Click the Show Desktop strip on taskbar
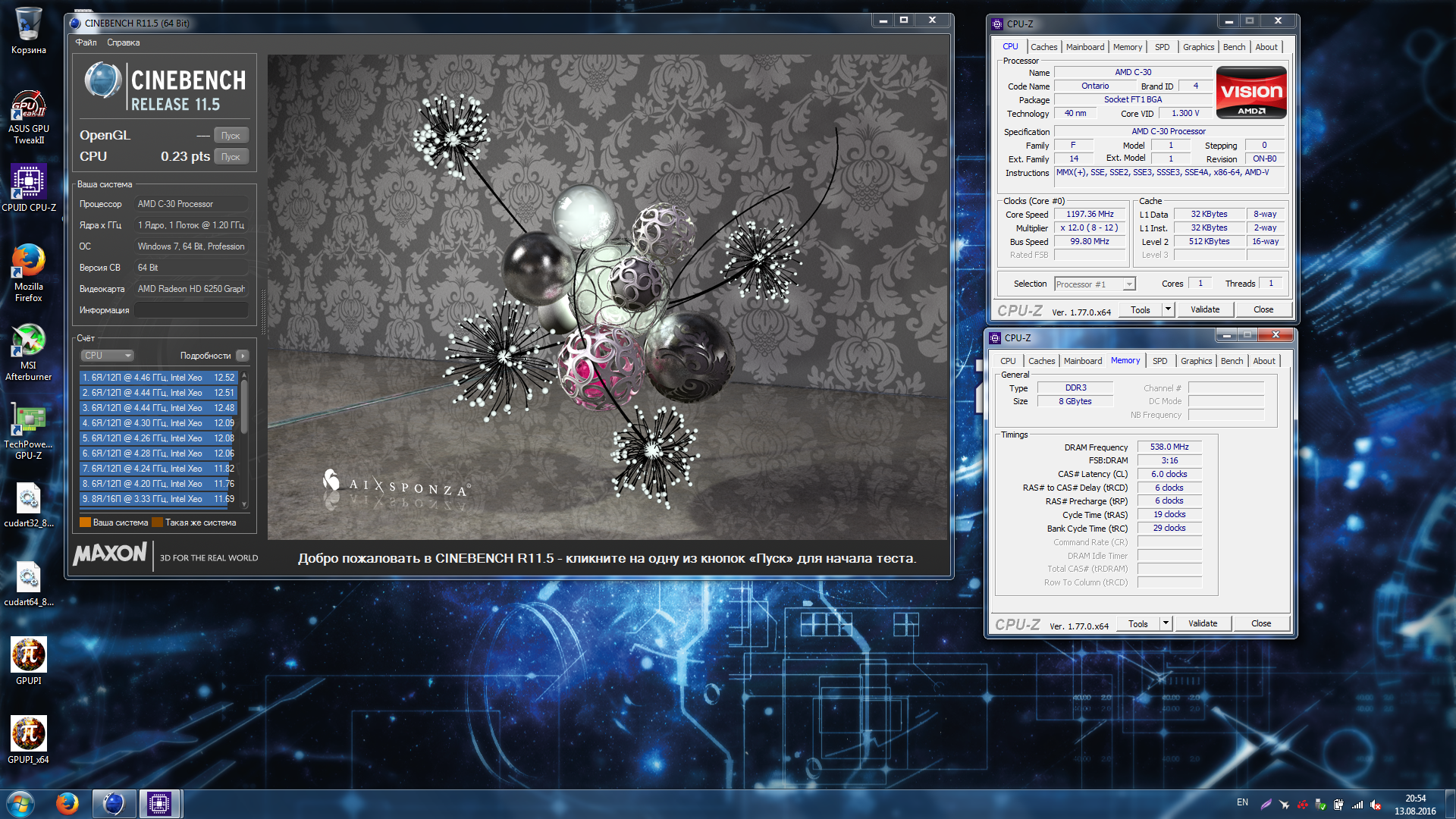Viewport: 1456px width, 819px height. [1449, 804]
